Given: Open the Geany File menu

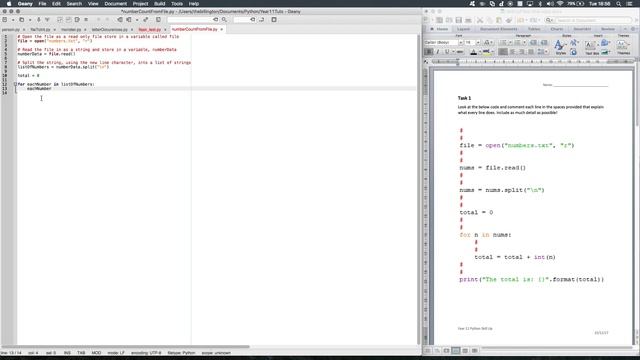Looking at the screenshot, I should point(42,4).
